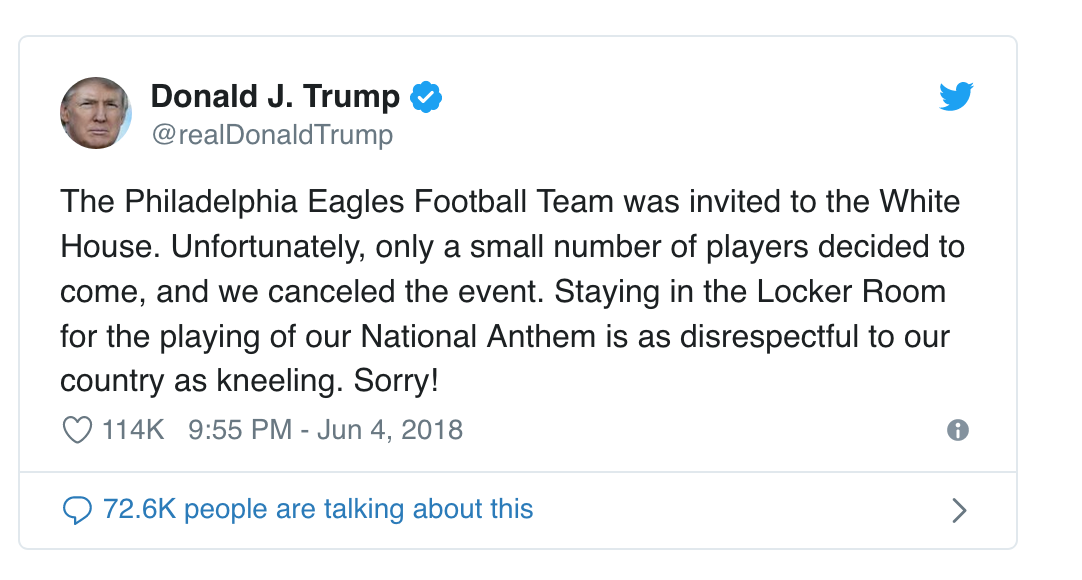Click the closing "Sorry!" in the tweet
The height and width of the screenshot is (580, 1082).
click(396, 381)
